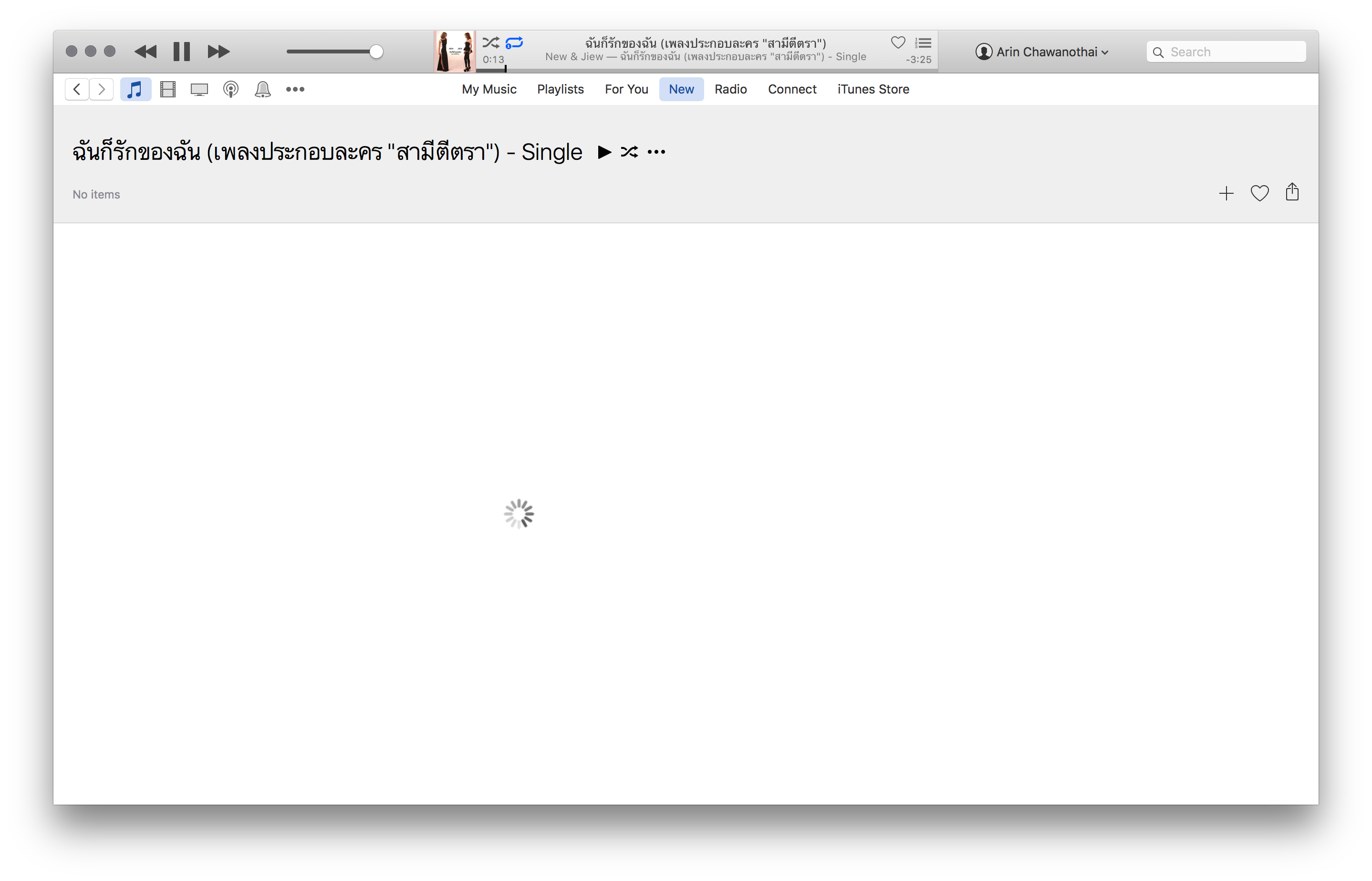Click the volume slider knob

pos(375,52)
